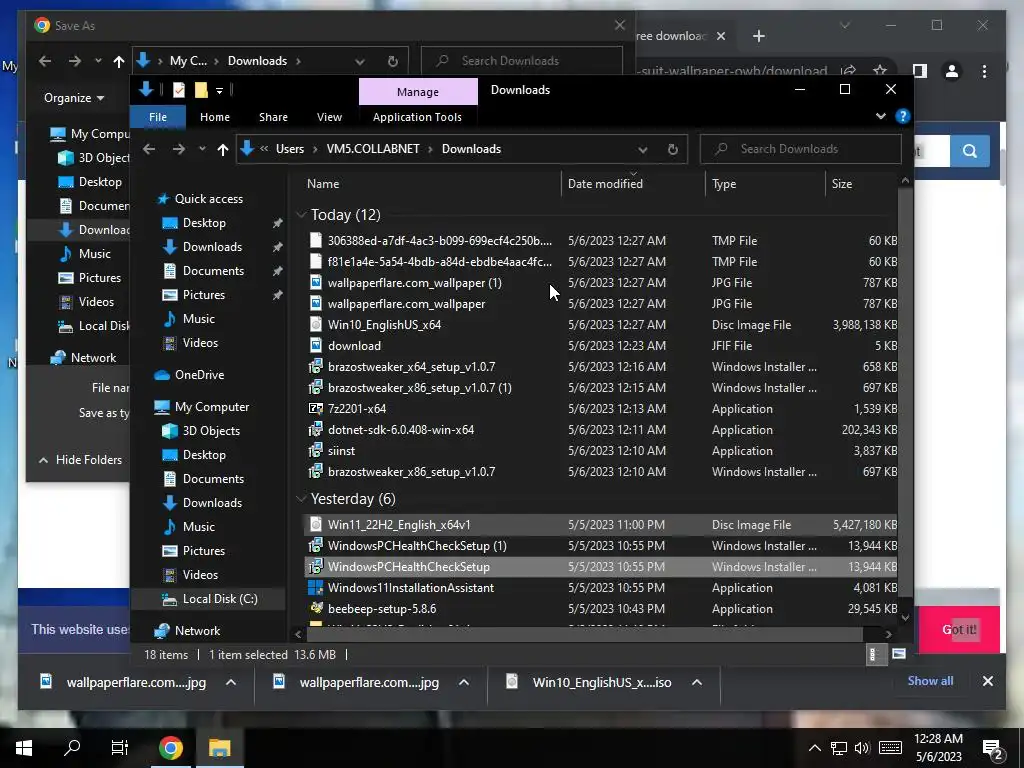Click the New folder quick access toolbar icon
1024x768 pixels.
201,90
